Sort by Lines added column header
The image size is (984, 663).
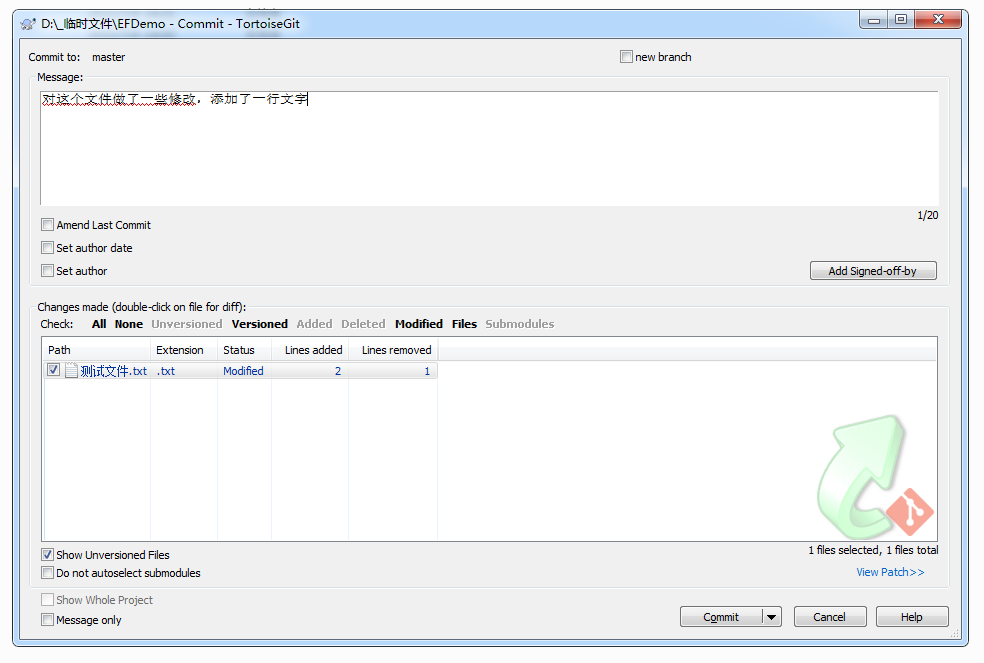(310, 350)
